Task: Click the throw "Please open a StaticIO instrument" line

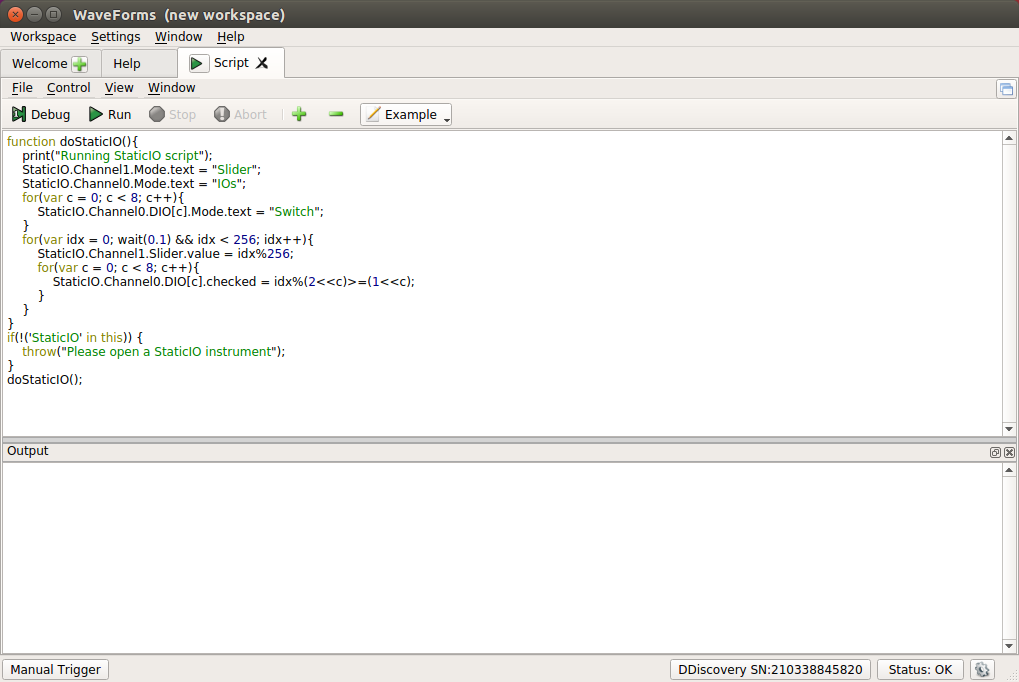Action: click(x=153, y=352)
